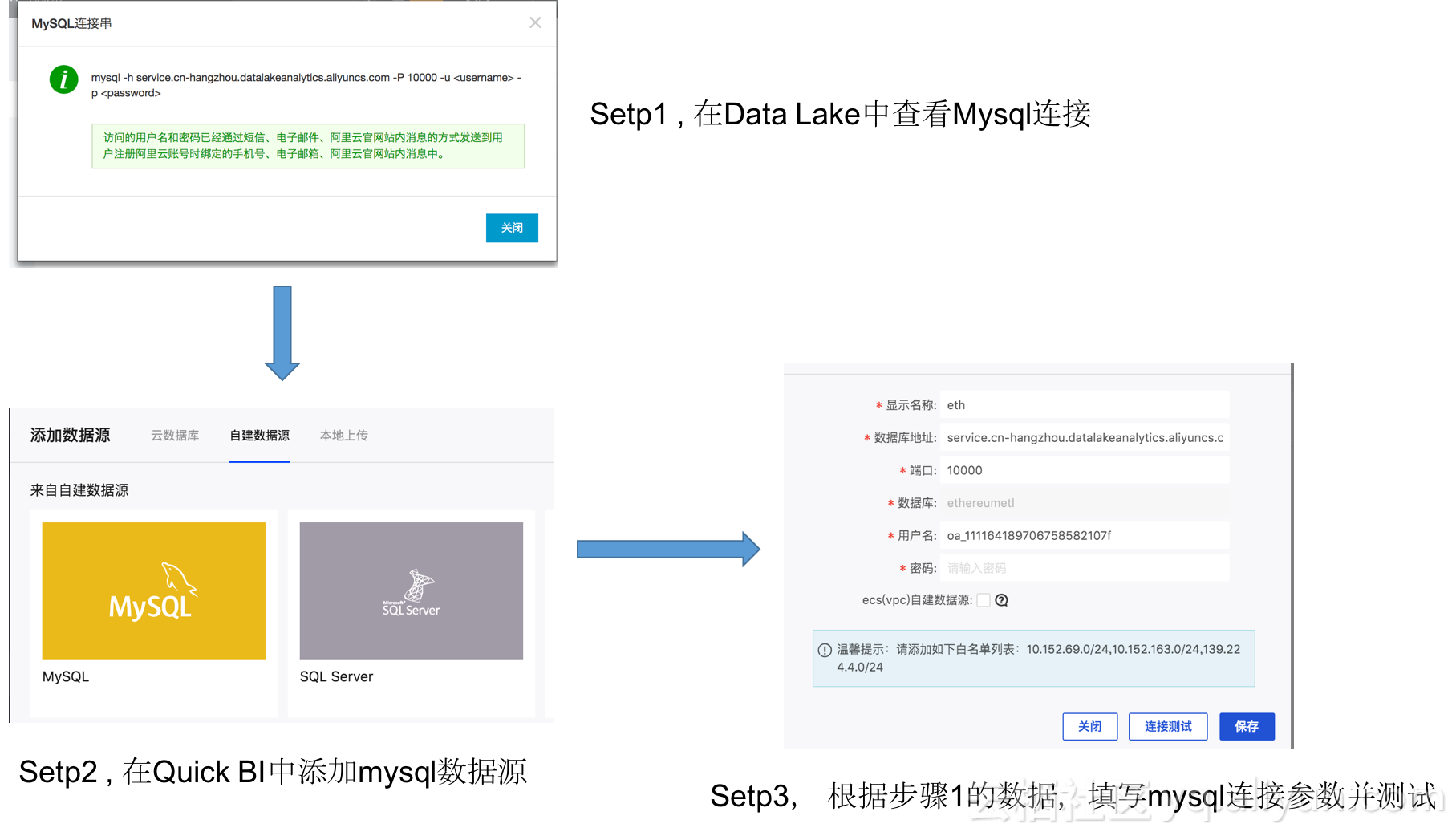Click the 数据库 field with ethereumetl
Image resolution: width=1456 pixels, height=832 pixels.
pyautogui.click(x=1084, y=503)
